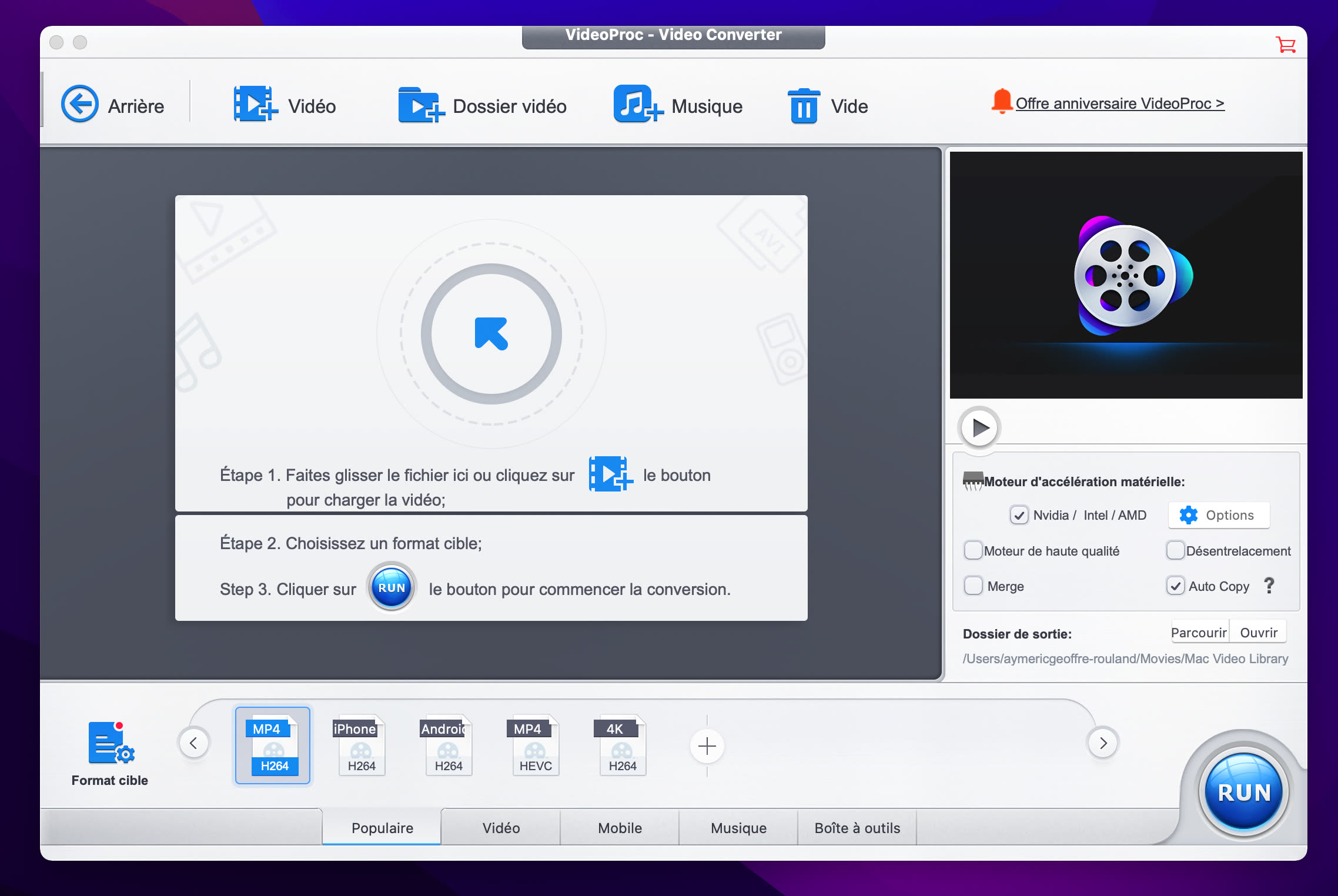1338x896 pixels.
Task: Click Ouvrir to open output folder
Action: coord(1259,632)
